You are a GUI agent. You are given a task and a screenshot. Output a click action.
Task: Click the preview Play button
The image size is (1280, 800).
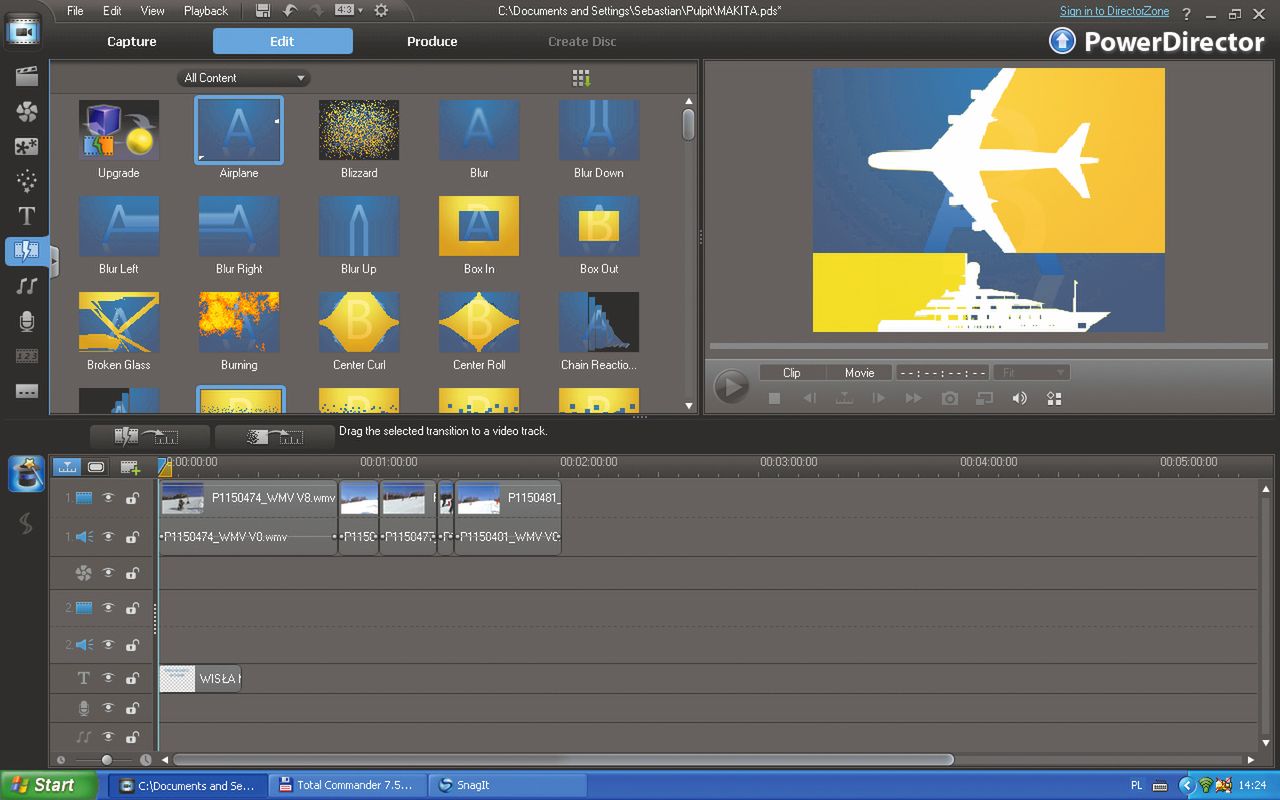(x=731, y=386)
